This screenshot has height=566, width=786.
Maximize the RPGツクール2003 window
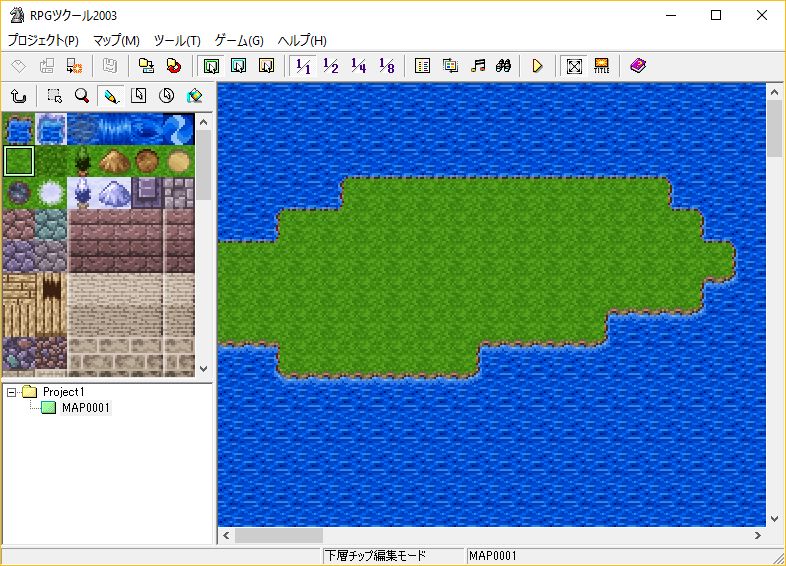716,16
